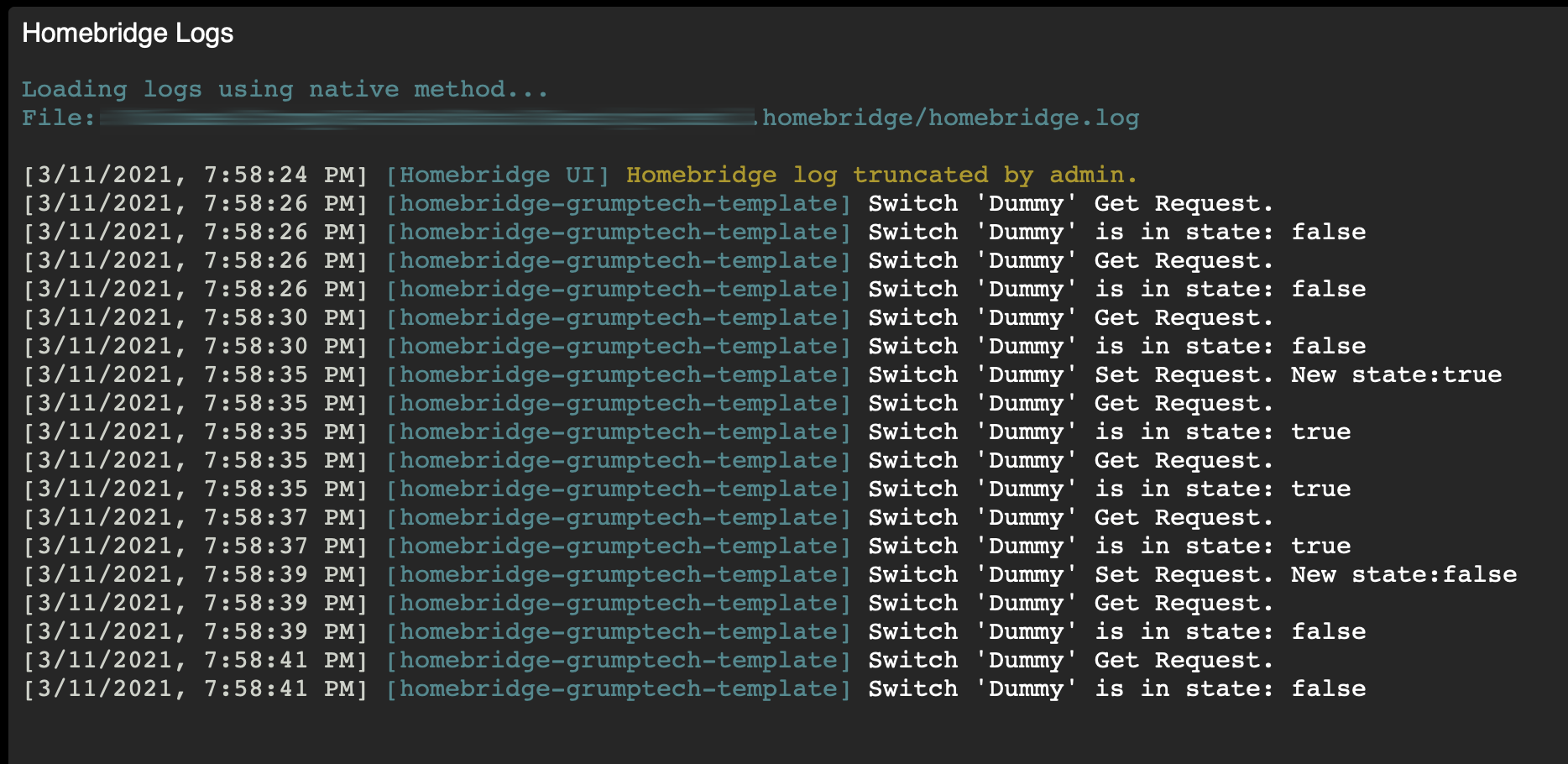Screen dimensions: 1568x764
Task: Click the last log line 'is in state: false'
Action: click(694, 688)
